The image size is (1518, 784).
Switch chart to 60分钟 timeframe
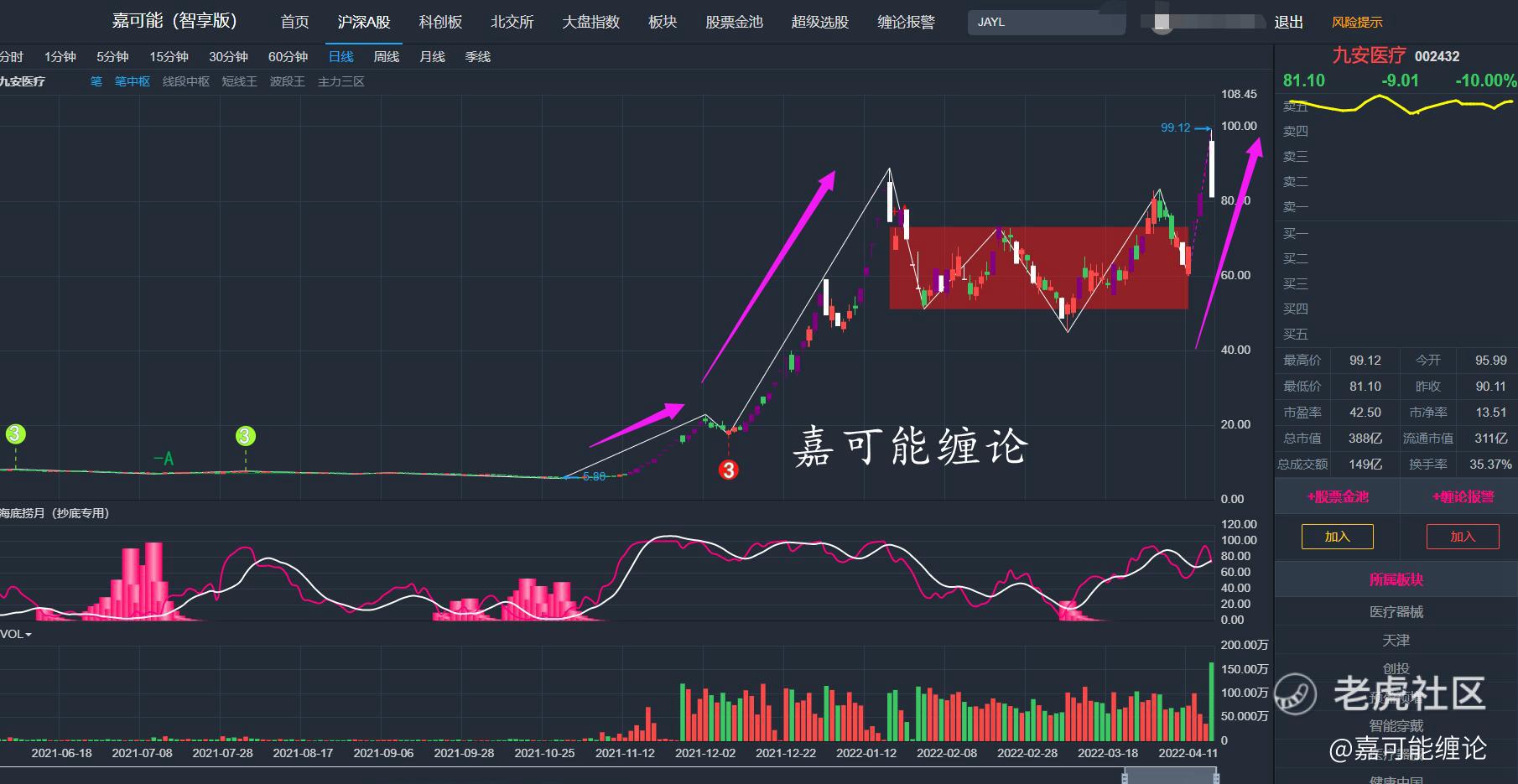[288, 57]
